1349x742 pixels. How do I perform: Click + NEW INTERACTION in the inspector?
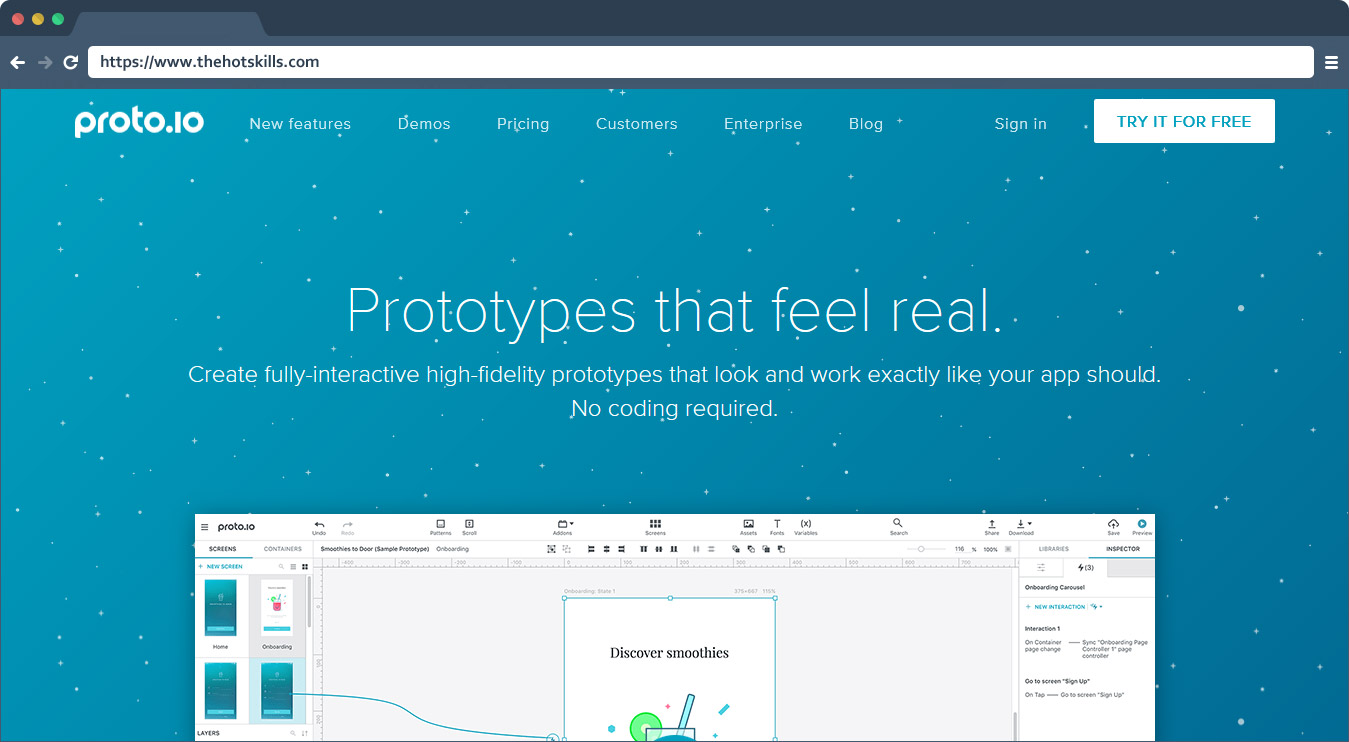[x=1055, y=607]
